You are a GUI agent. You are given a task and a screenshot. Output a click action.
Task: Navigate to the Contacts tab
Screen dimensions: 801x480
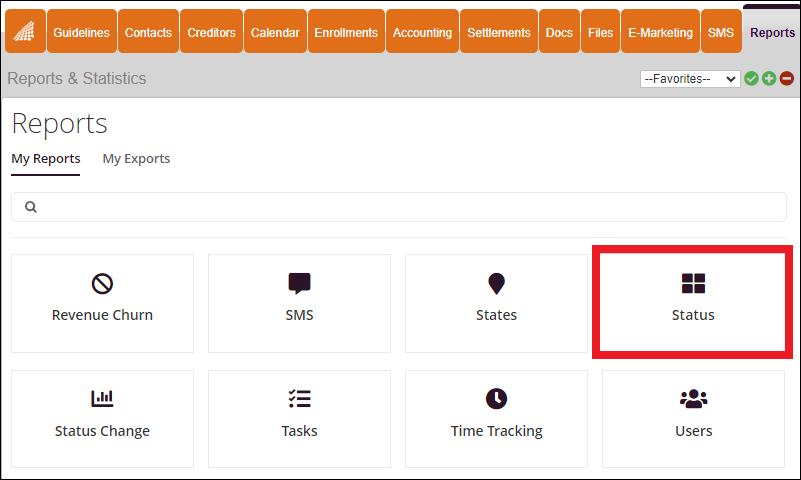point(148,32)
